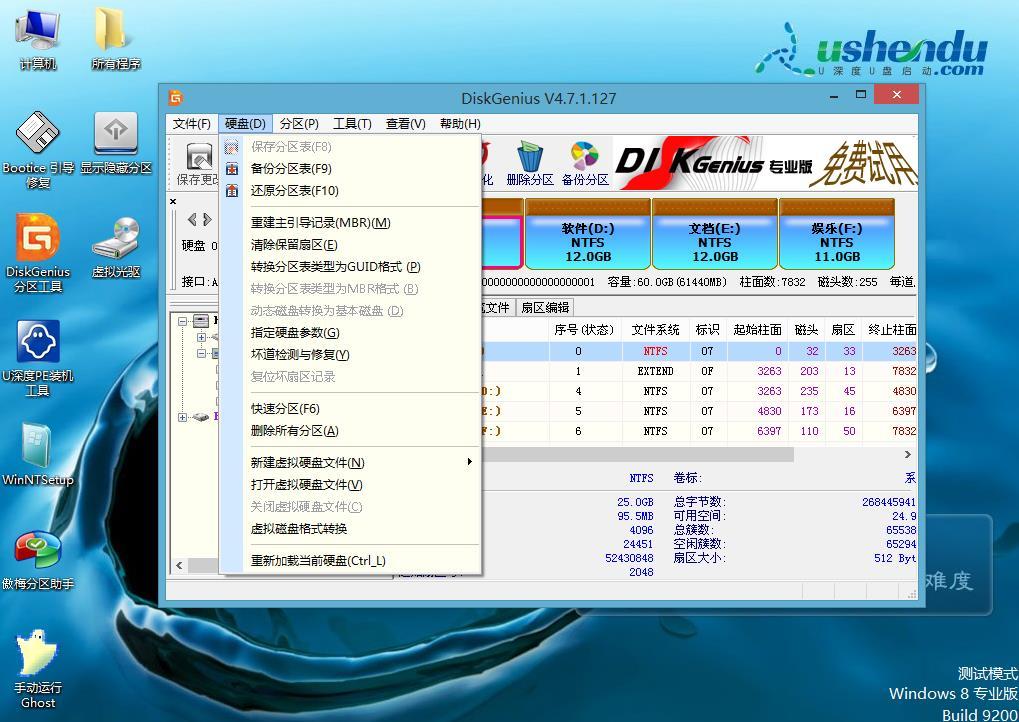The height and width of the screenshot is (722, 1019).
Task: Open the 所有程序 folder icon
Action: pos(116,39)
